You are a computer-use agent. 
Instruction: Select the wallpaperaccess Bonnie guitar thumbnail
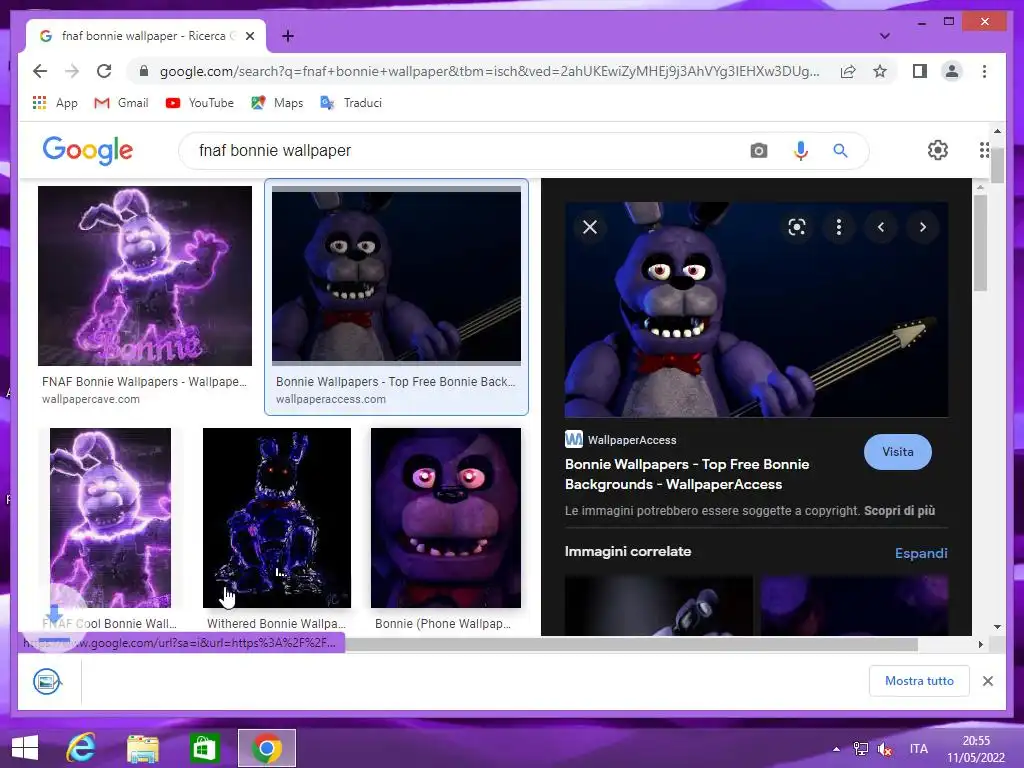click(396, 276)
